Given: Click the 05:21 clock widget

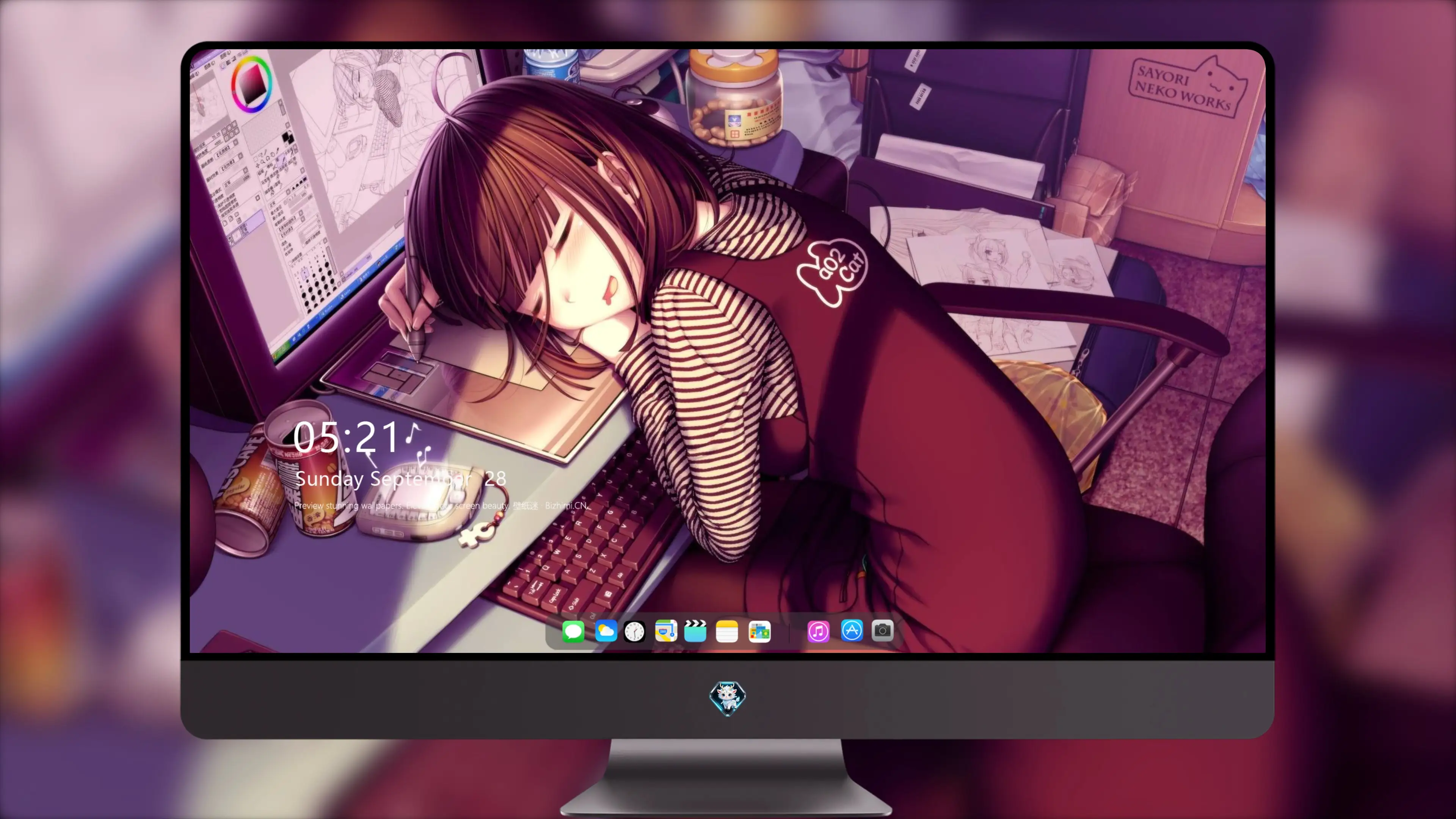Looking at the screenshot, I should click(347, 437).
